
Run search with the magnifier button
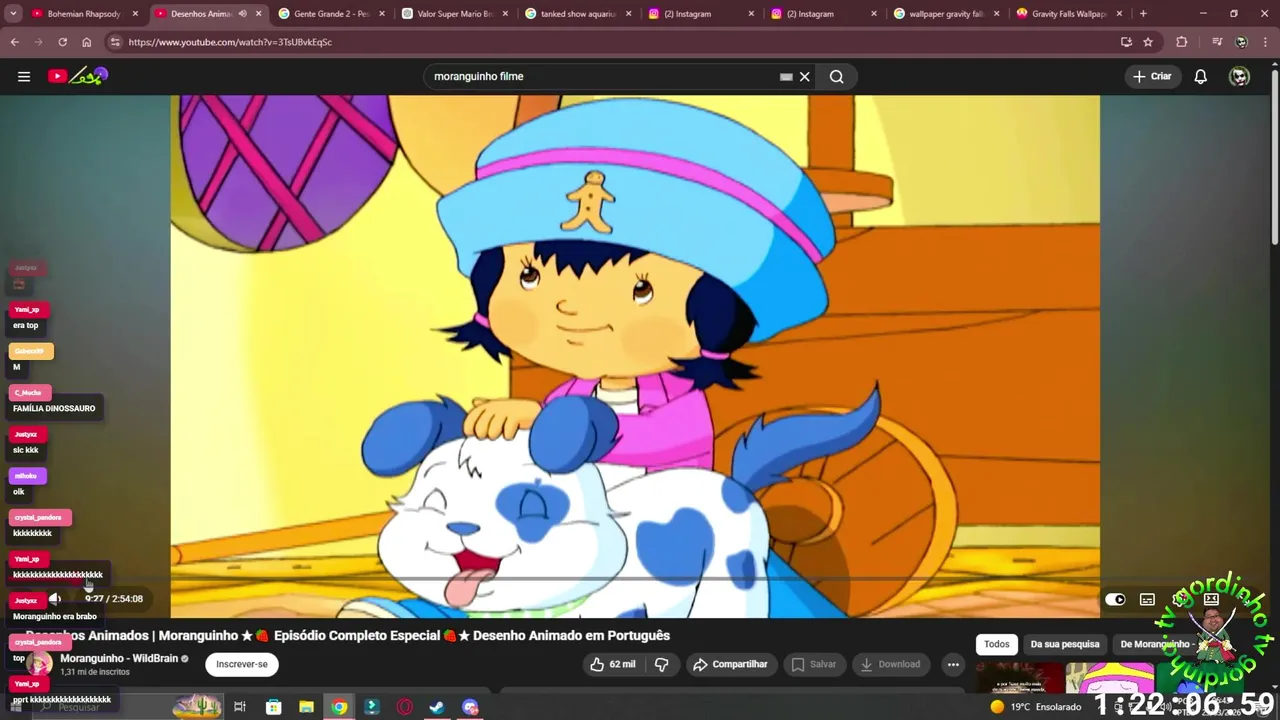[x=837, y=76]
